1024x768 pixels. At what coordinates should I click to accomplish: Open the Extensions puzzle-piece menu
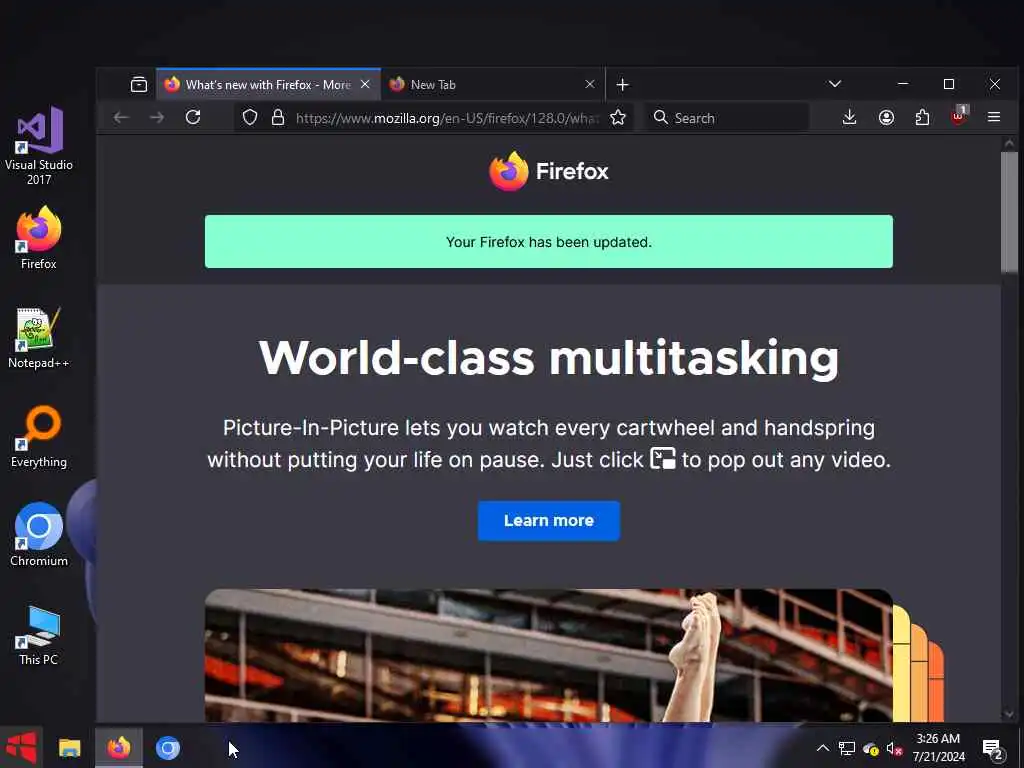tap(922, 118)
